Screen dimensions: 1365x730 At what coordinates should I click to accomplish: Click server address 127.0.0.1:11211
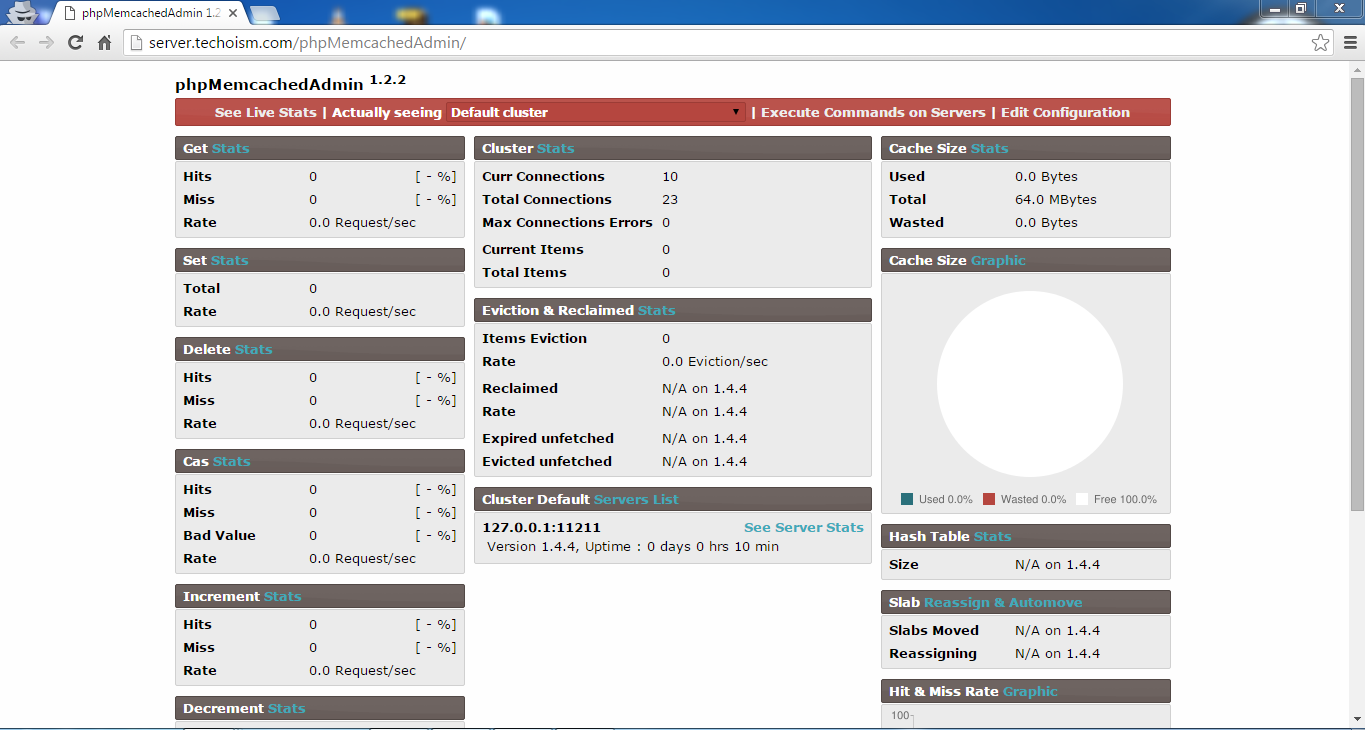[542, 527]
